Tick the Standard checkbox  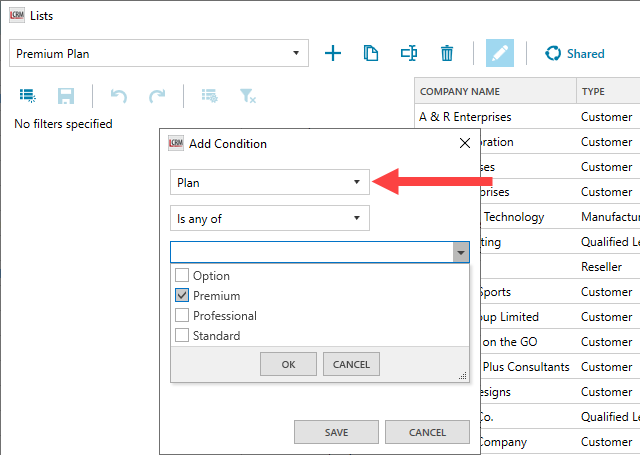click(x=182, y=336)
